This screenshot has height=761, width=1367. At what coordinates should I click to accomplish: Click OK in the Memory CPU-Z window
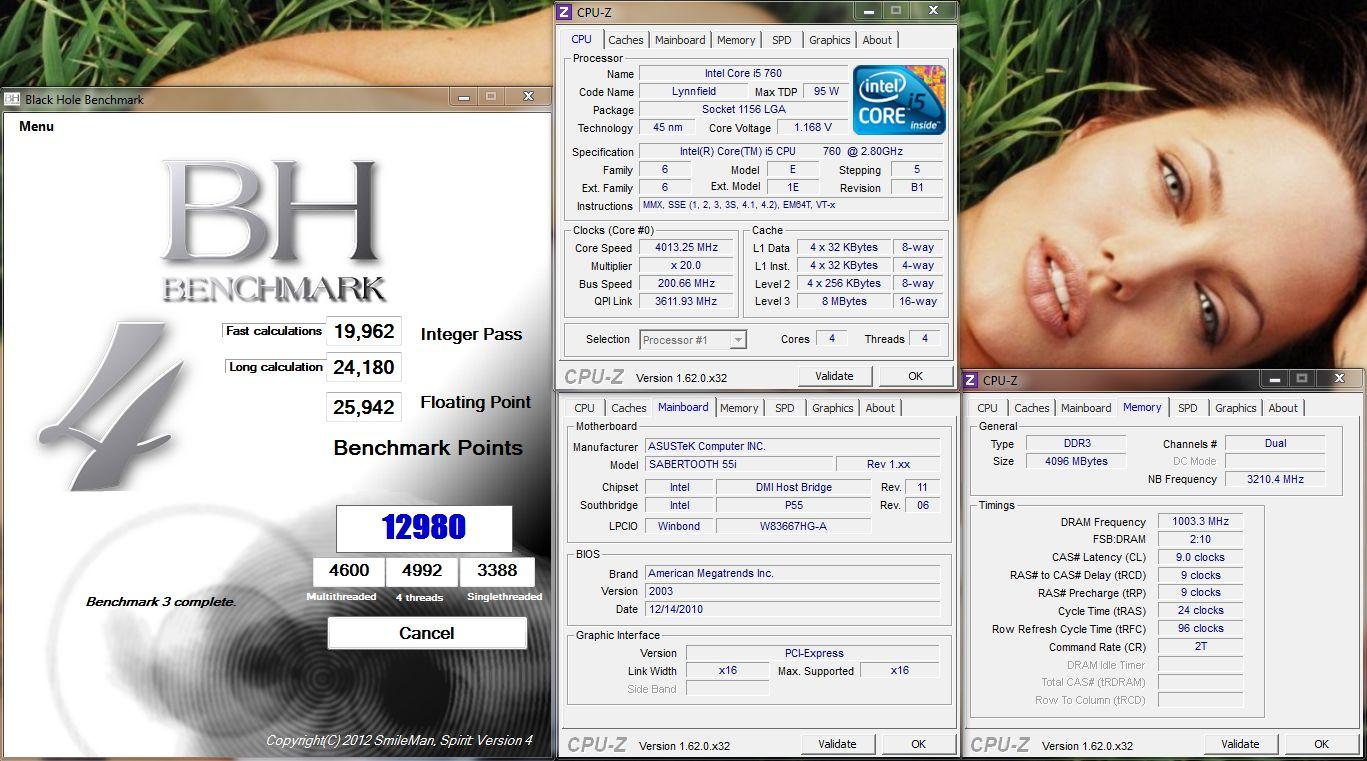(1321, 744)
